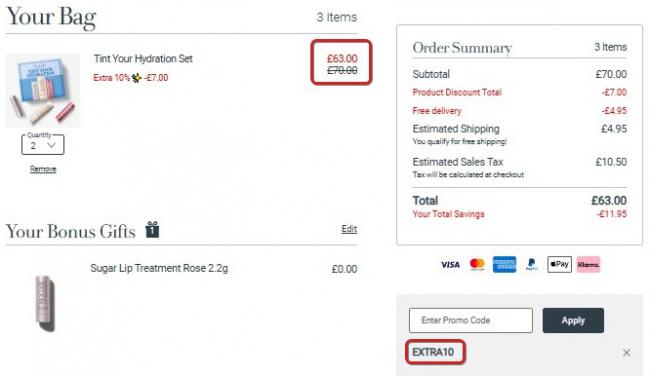Click the applied EXTRA10 code label
Viewport: 650px width, 376px height.
point(433,352)
